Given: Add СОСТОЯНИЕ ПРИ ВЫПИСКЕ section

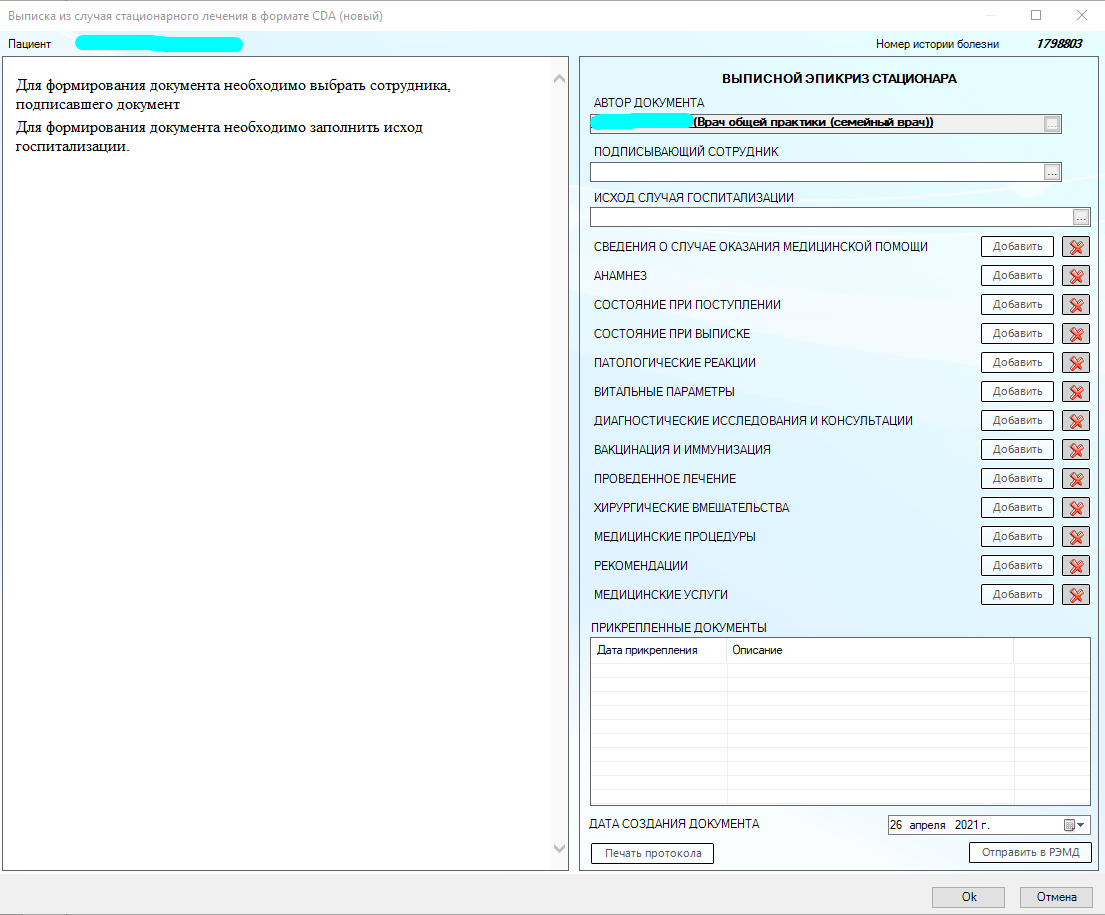Looking at the screenshot, I should 1017,333.
